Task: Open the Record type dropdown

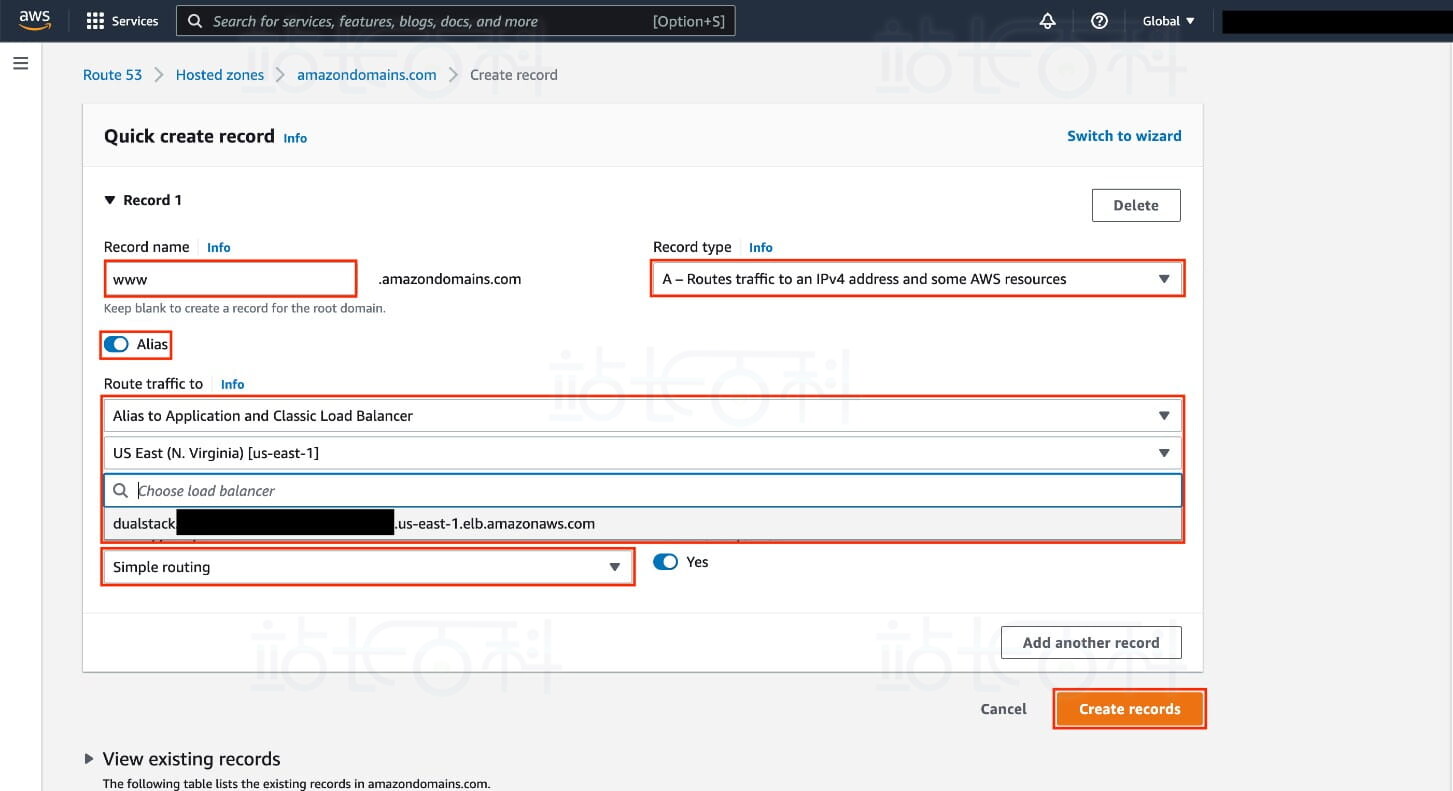Action: coord(917,279)
